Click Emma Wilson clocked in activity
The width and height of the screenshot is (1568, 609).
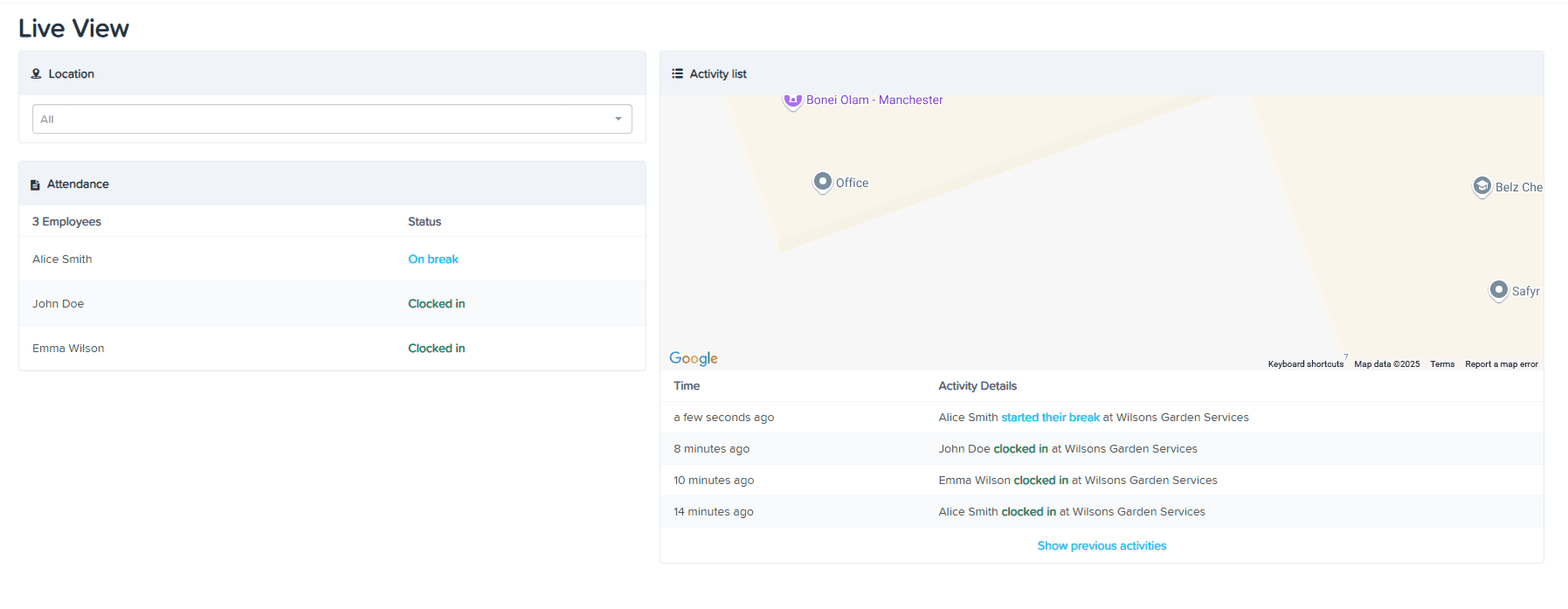click(1078, 481)
